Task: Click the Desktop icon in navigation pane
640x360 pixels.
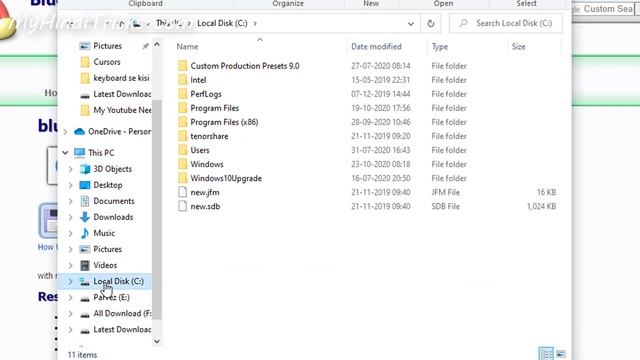Action: [x=85, y=185]
